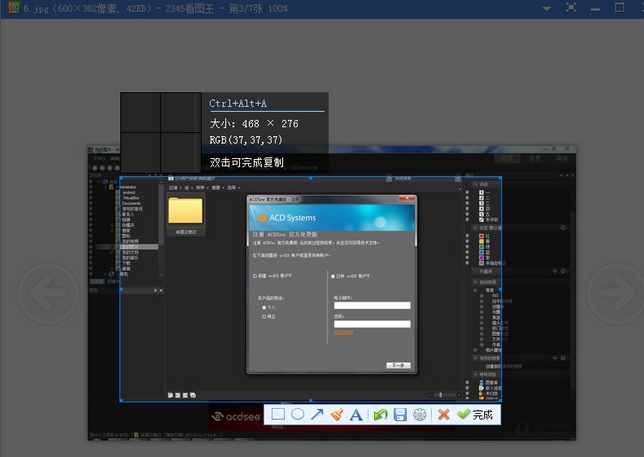Cancel the screenshot with the red X
The image size is (644, 457).
click(x=443, y=415)
